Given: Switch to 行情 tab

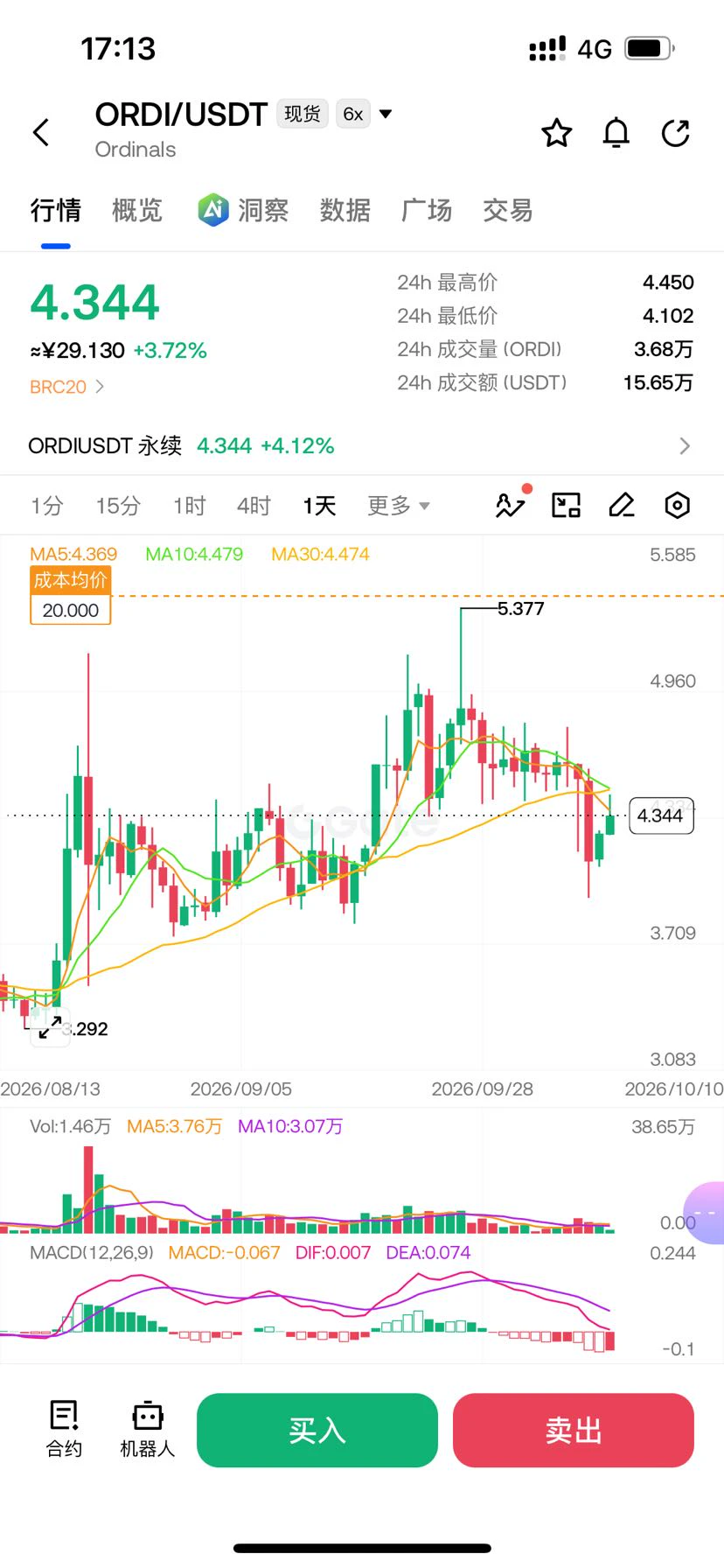Looking at the screenshot, I should 55,210.
